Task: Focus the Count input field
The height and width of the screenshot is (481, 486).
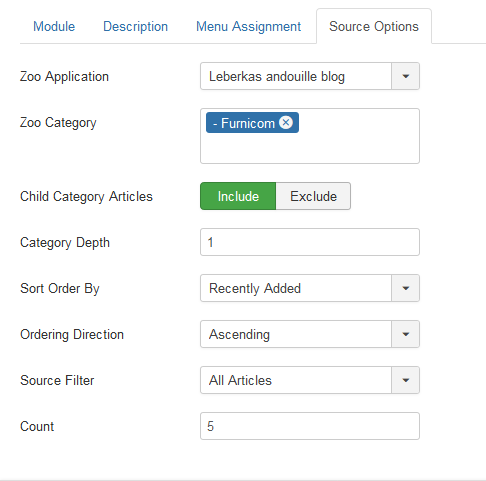Action: click(x=310, y=426)
